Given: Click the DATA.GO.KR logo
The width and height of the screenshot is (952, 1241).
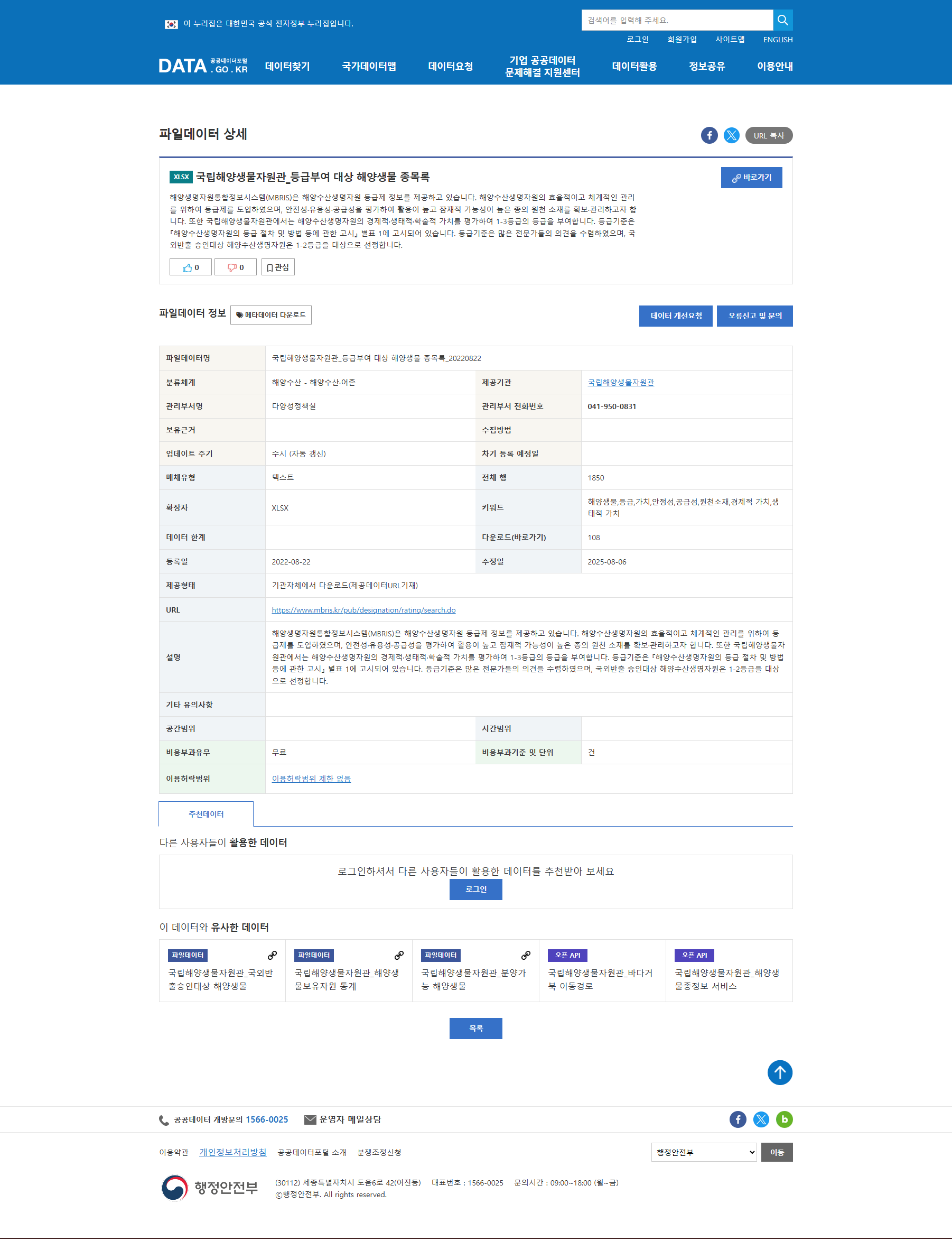Looking at the screenshot, I should (203, 66).
